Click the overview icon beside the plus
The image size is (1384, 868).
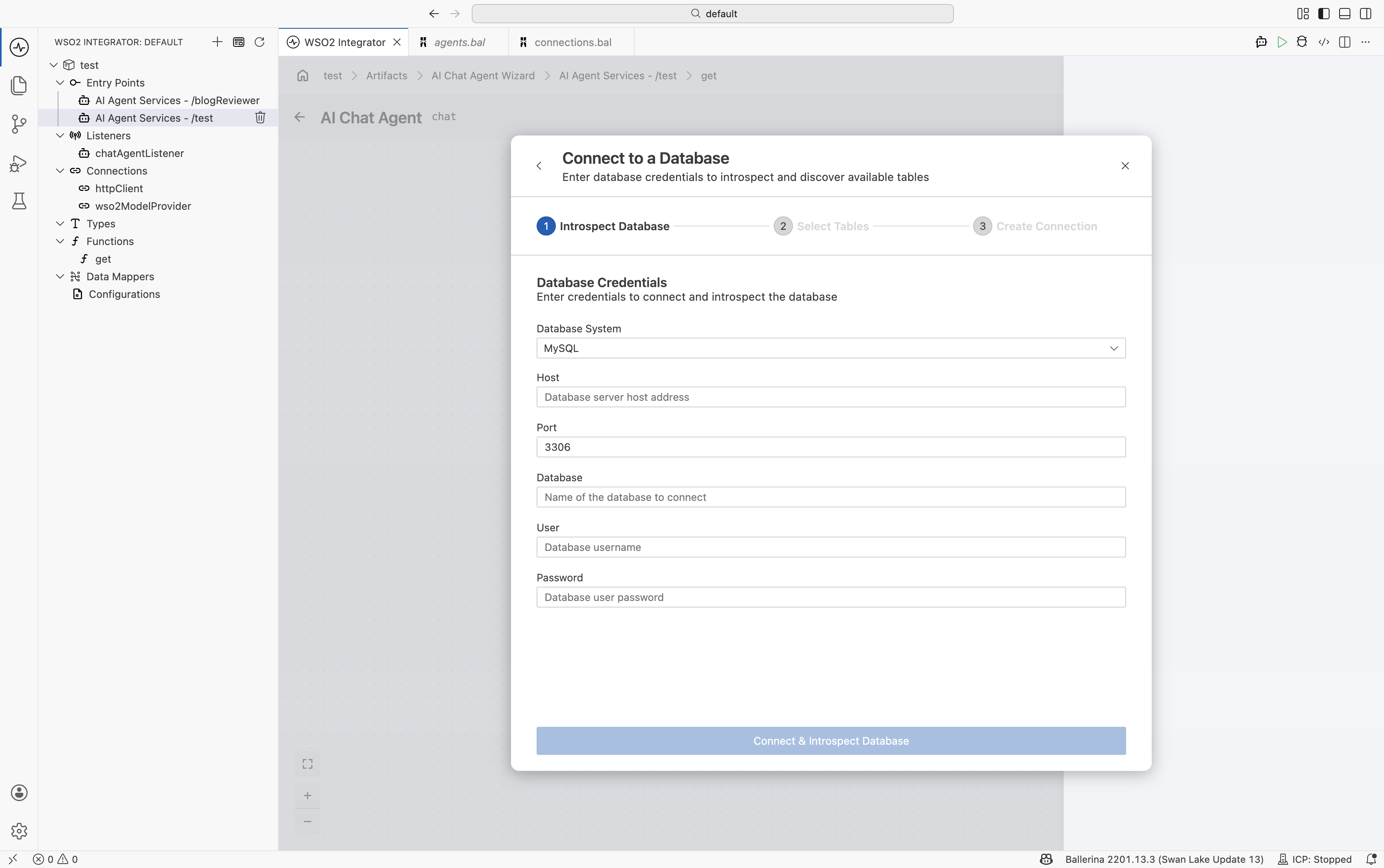coord(239,42)
